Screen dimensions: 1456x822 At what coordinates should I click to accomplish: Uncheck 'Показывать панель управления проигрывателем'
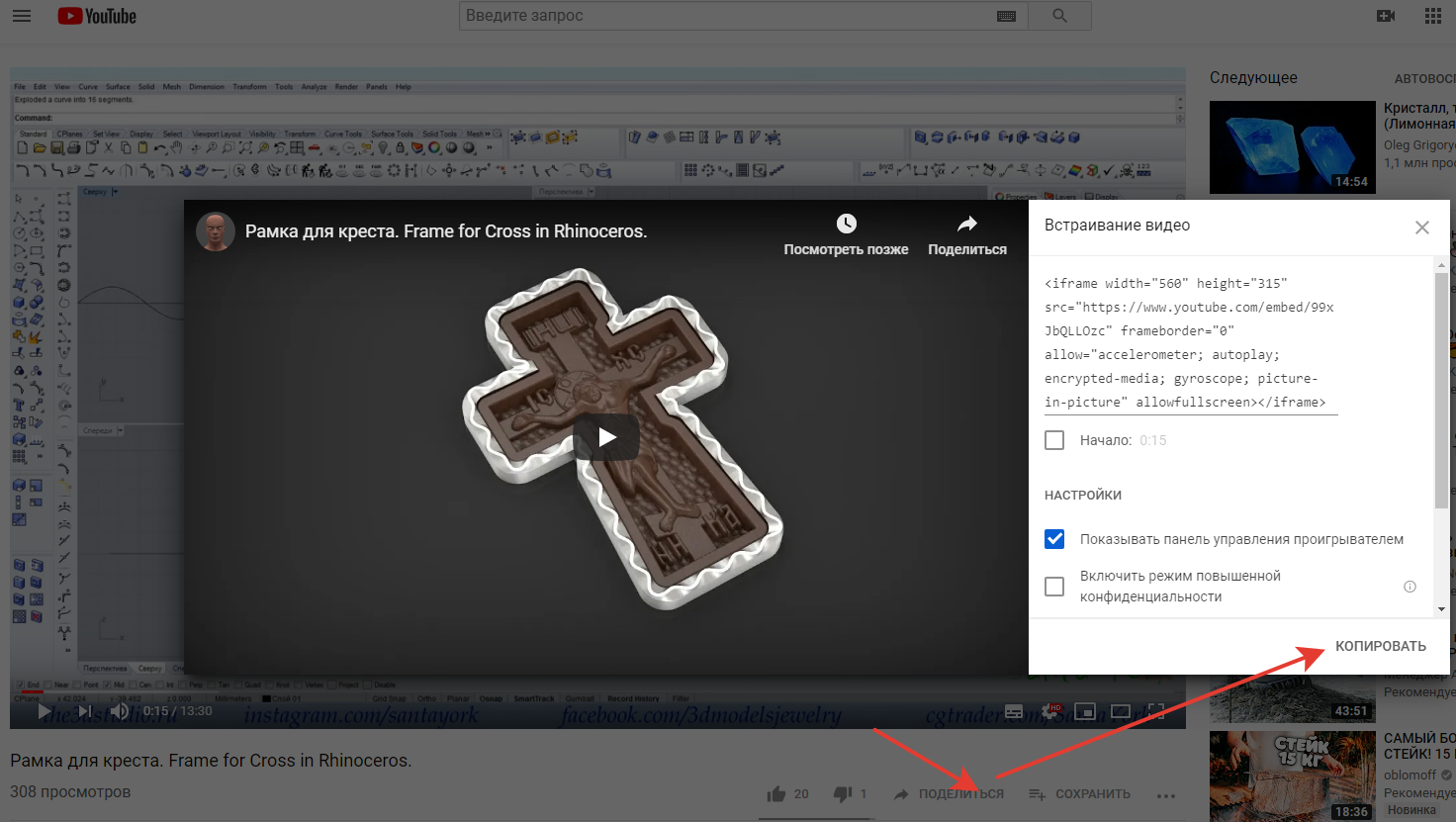(x=1054, y=539)
